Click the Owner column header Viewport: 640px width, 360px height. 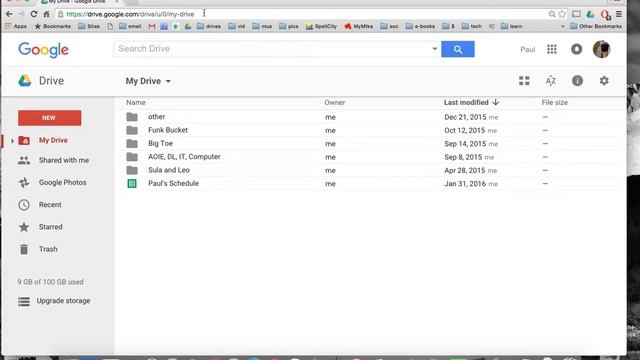(x=335, y=102)
